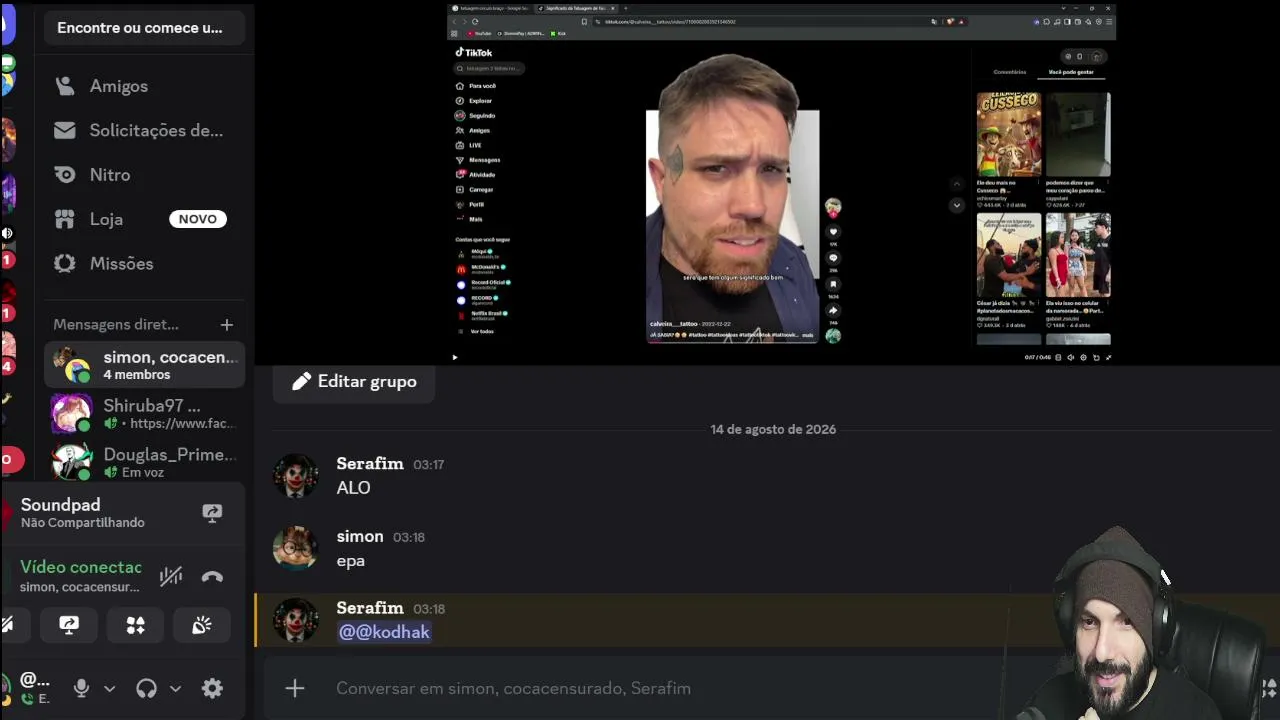Screen dimensions: 1280x720
Task: Expand the caption with 'mais' link
Action: tap(808, 335)
